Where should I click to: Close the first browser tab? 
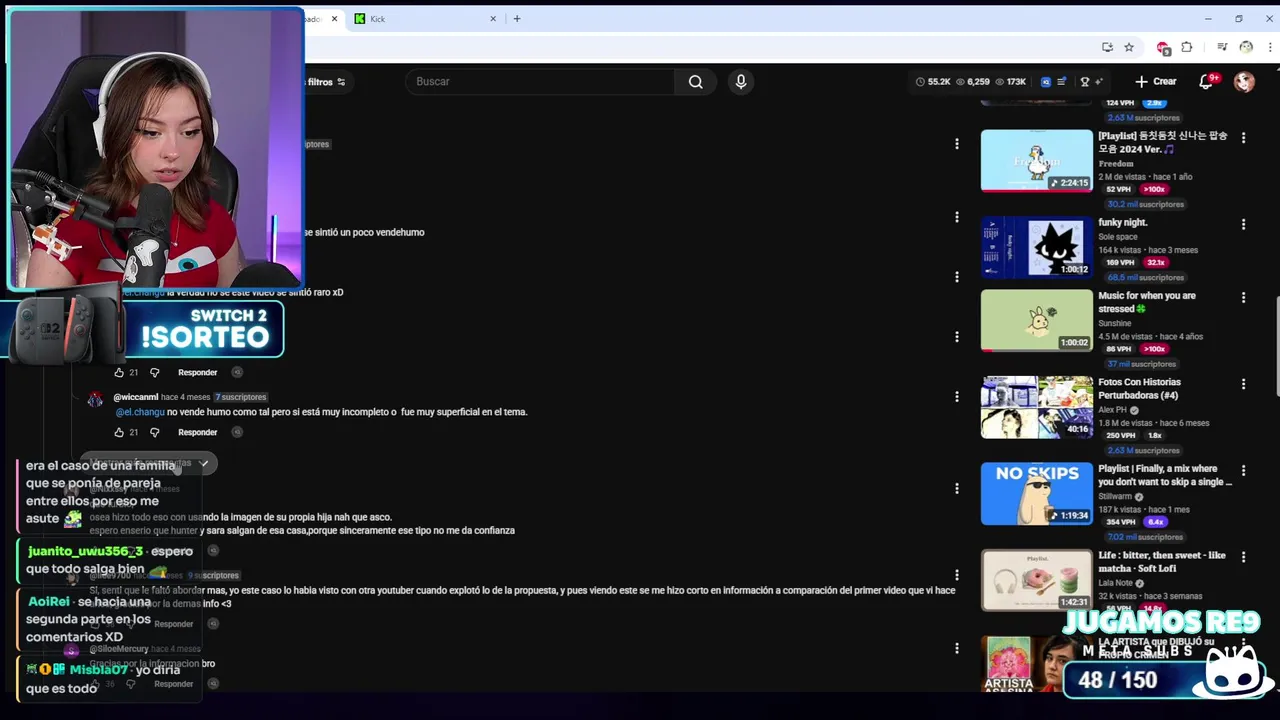pos(334,19)
